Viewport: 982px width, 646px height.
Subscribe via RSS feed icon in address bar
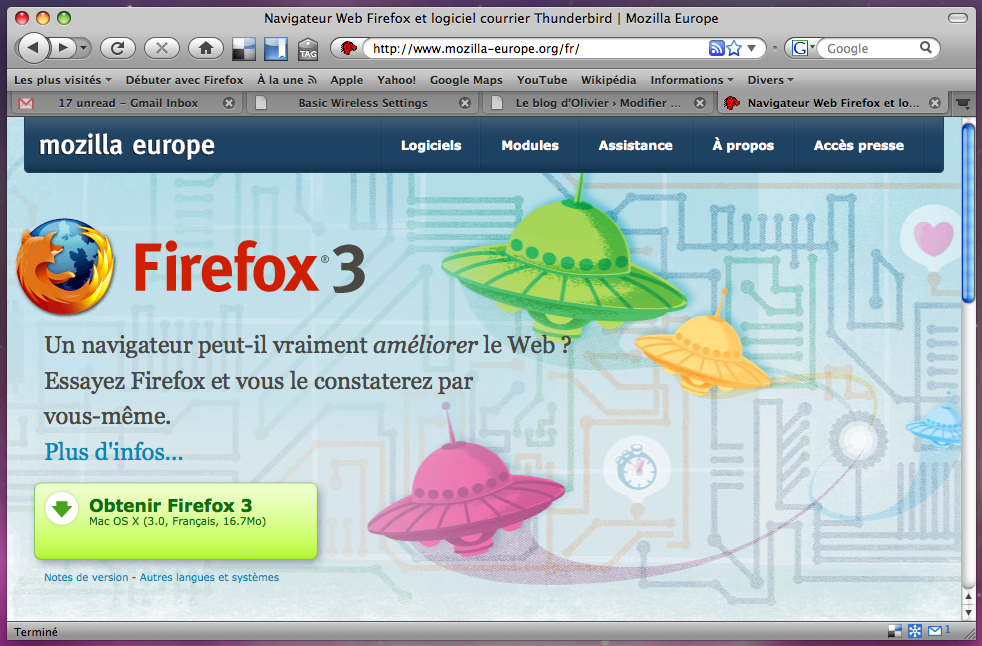(x=716, y=48)
